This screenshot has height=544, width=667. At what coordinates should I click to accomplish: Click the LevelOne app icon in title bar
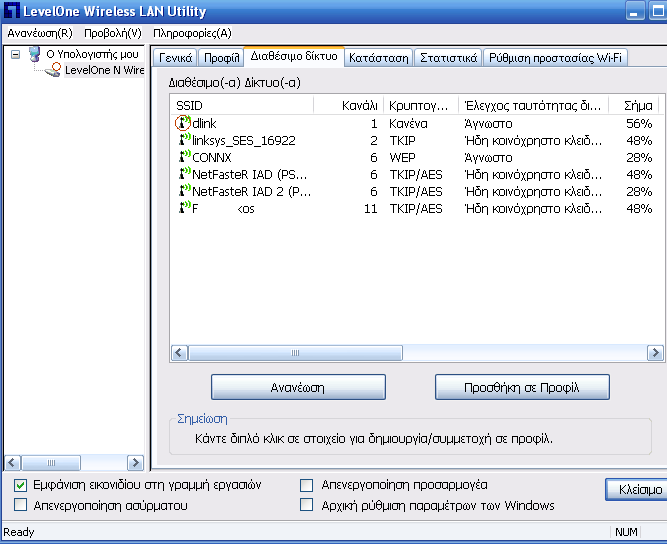click(11, 11)
